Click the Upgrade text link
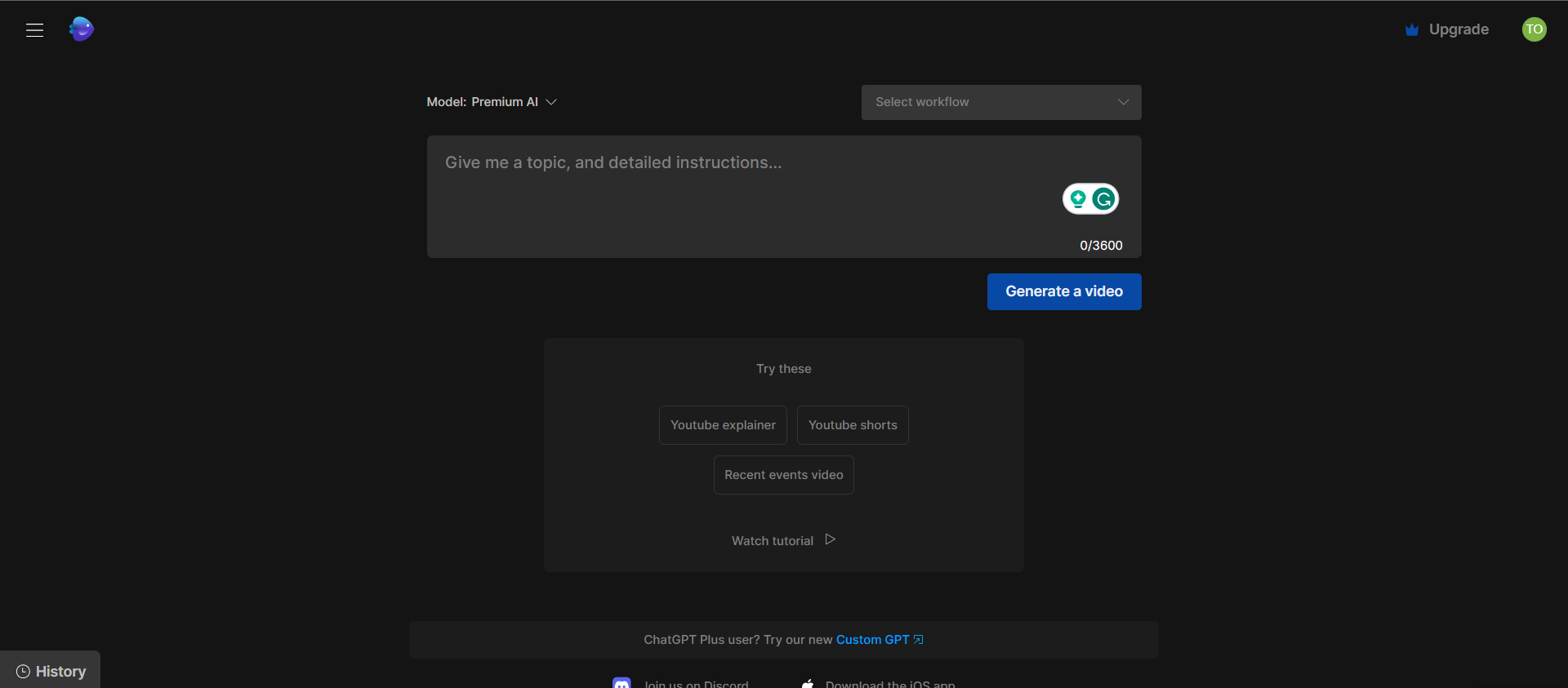This screenshot has height=688, width=1568. click(1459, 29)
